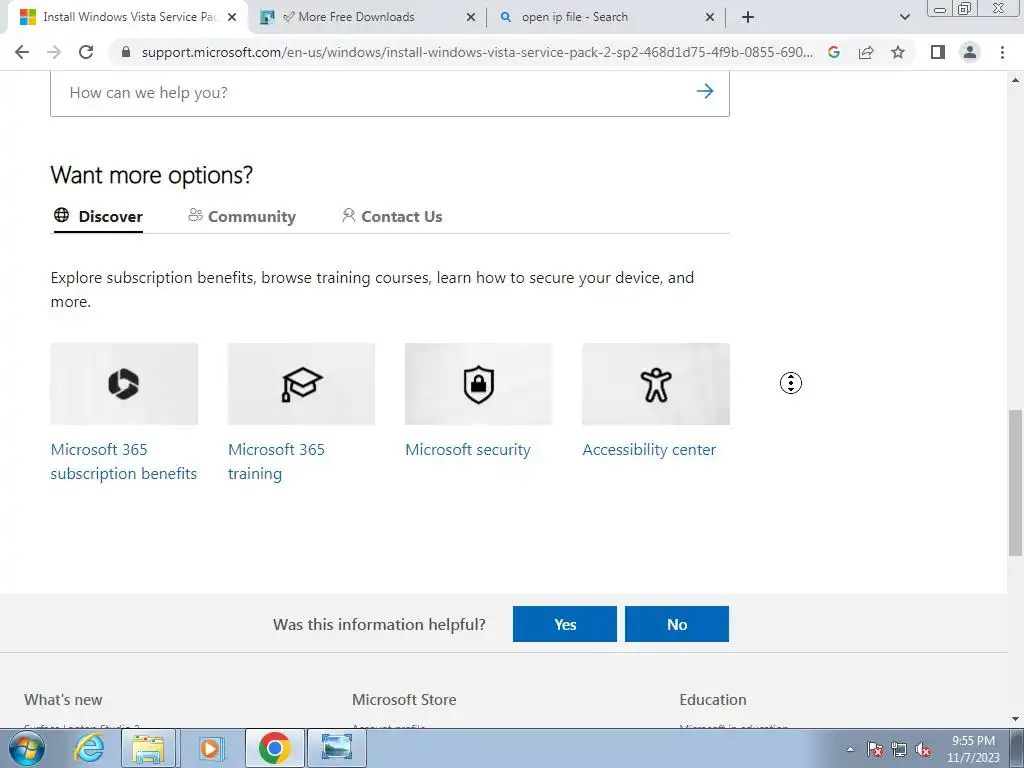Viewport: 1024px width, 768px height.
Task: Click What's new footer heading
Action: [63, 700]
